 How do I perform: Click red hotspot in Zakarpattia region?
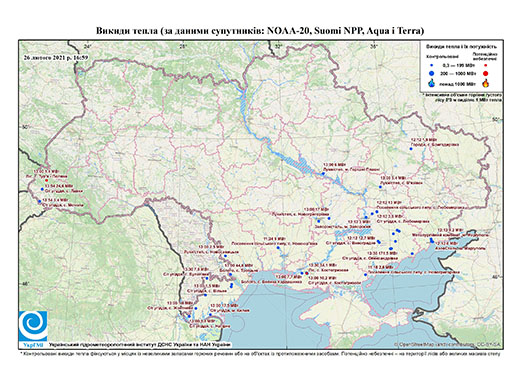click(x=47, y=180)
